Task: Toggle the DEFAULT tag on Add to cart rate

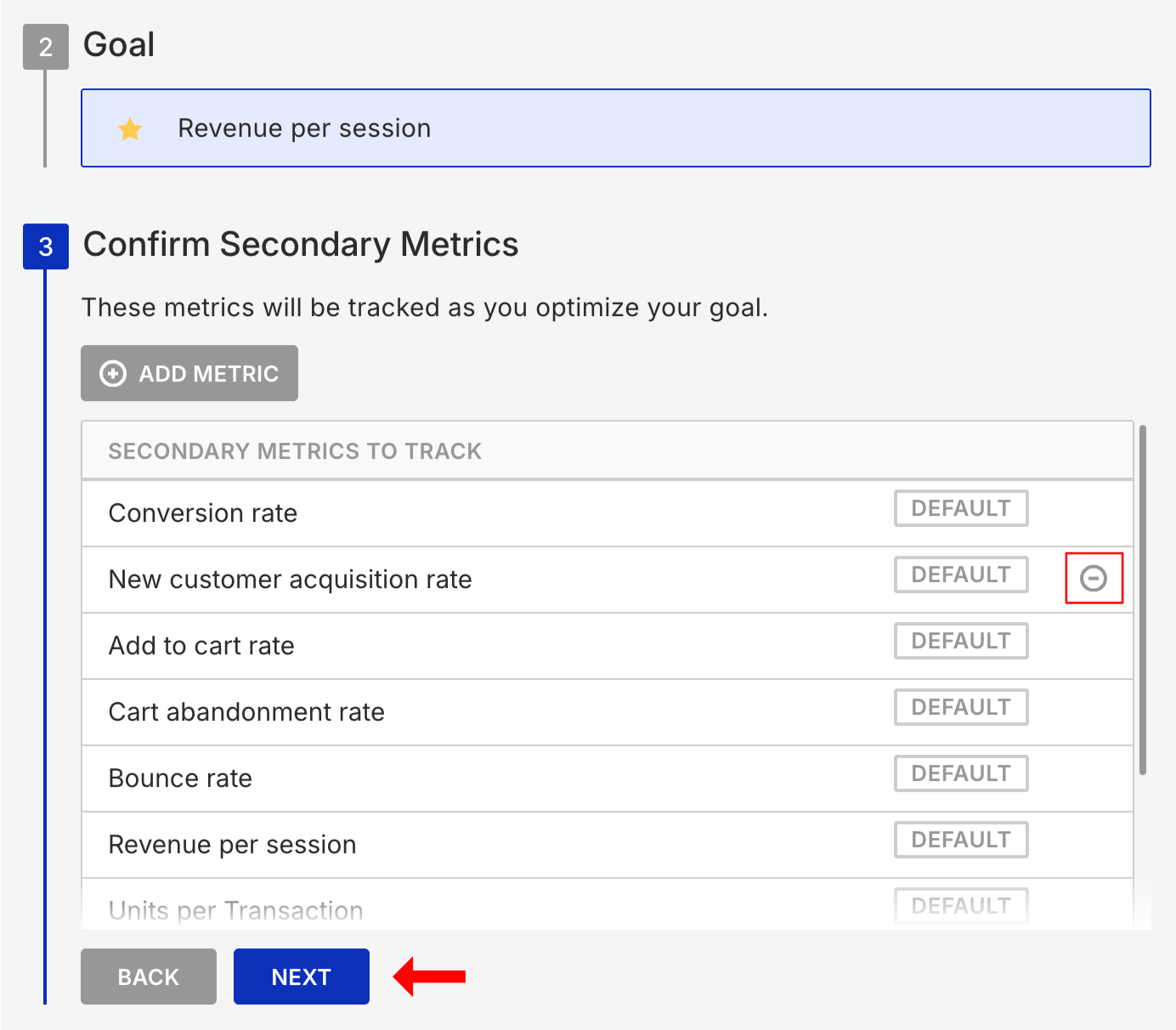Action: (960, 641)
